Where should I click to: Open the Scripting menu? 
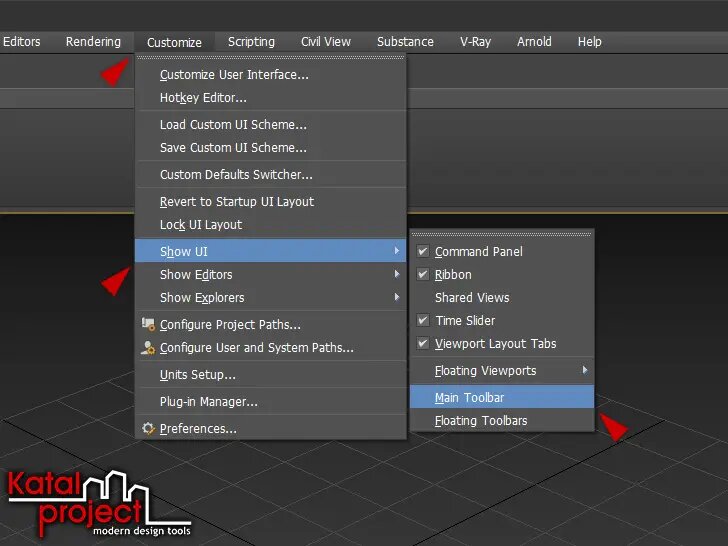pos(251,42)
